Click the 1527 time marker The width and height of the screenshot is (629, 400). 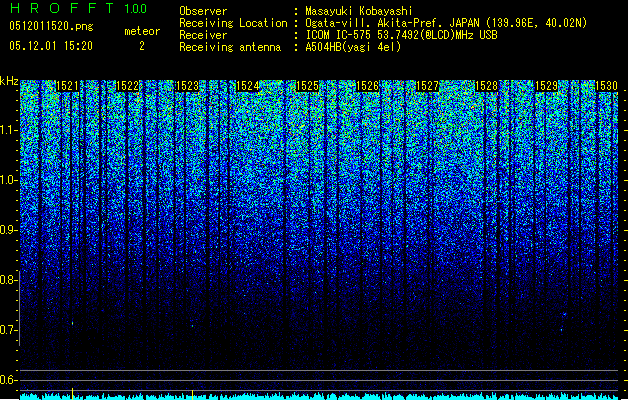(x=427, y=86)
